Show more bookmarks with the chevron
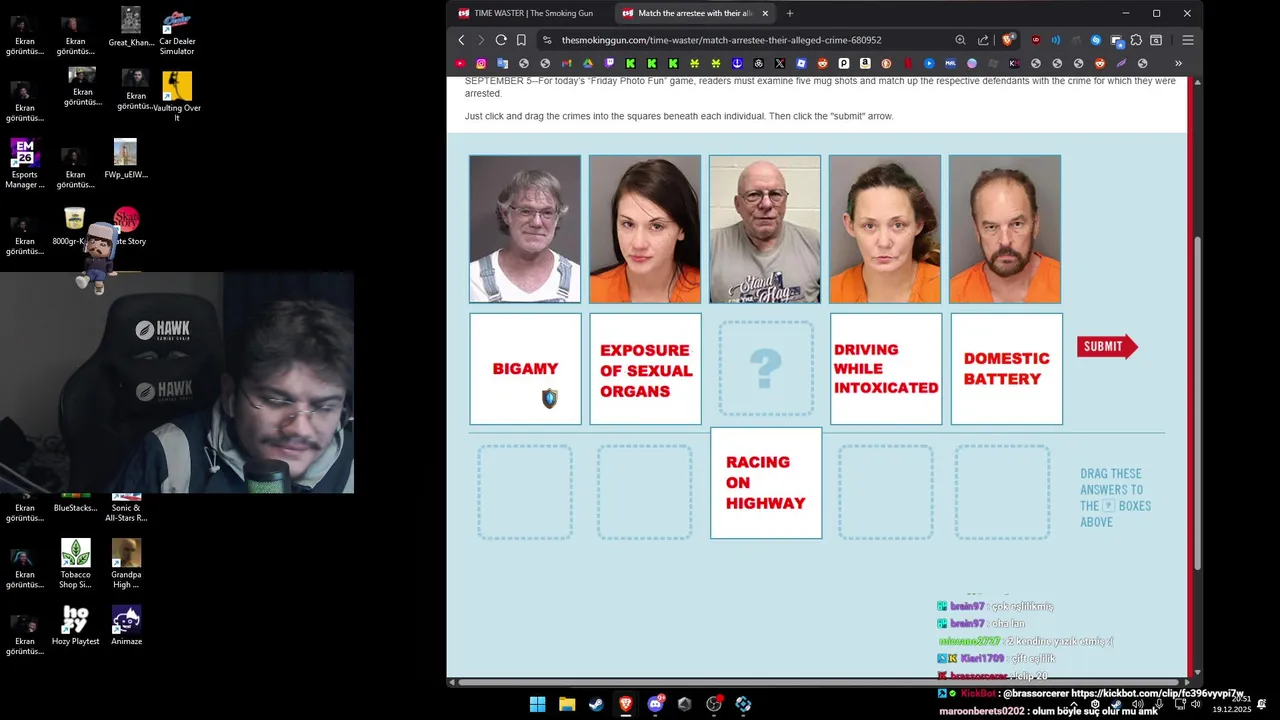The width and height of the screenshot is (1280, 720). pos(1178,63)
